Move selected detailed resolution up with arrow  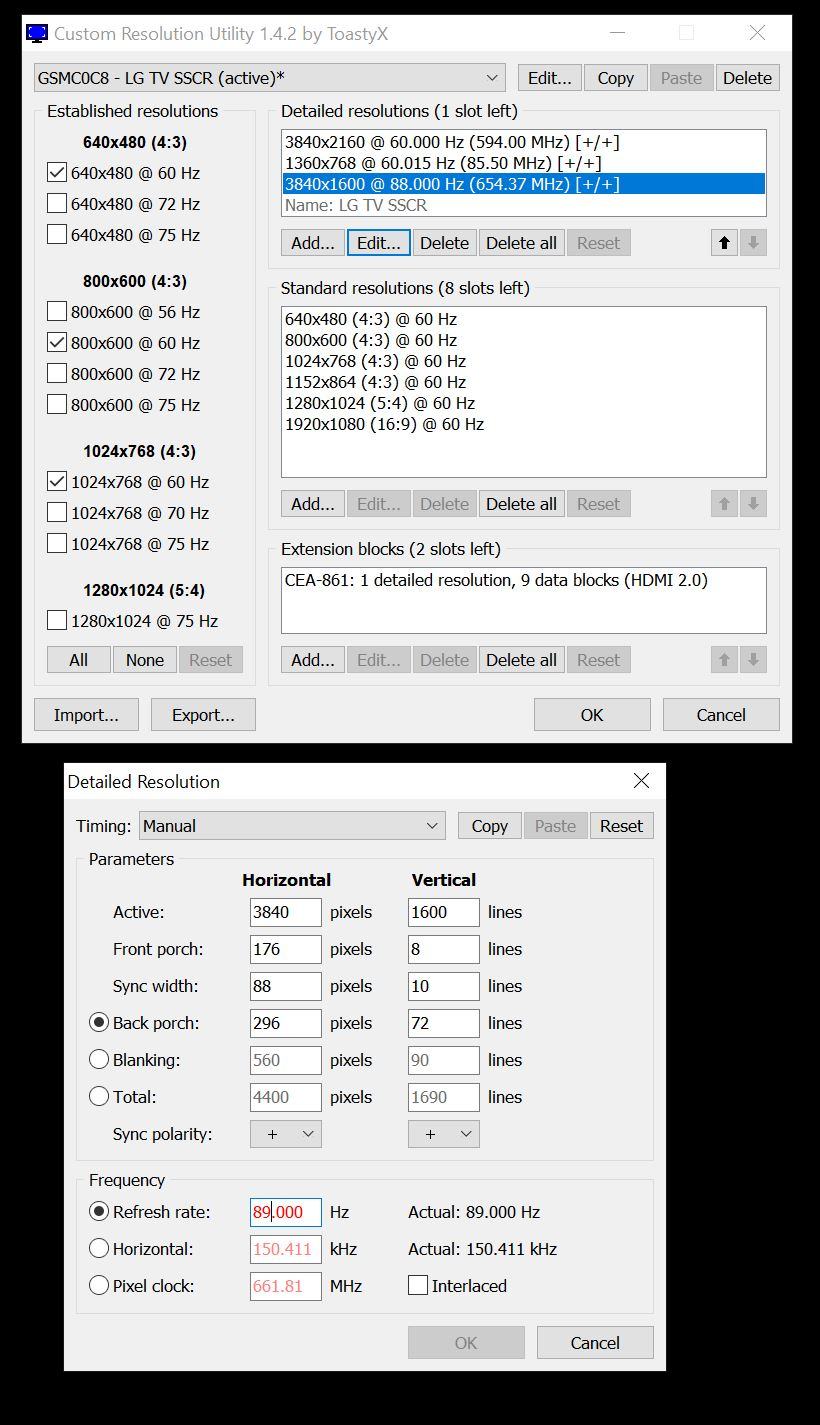724,243
